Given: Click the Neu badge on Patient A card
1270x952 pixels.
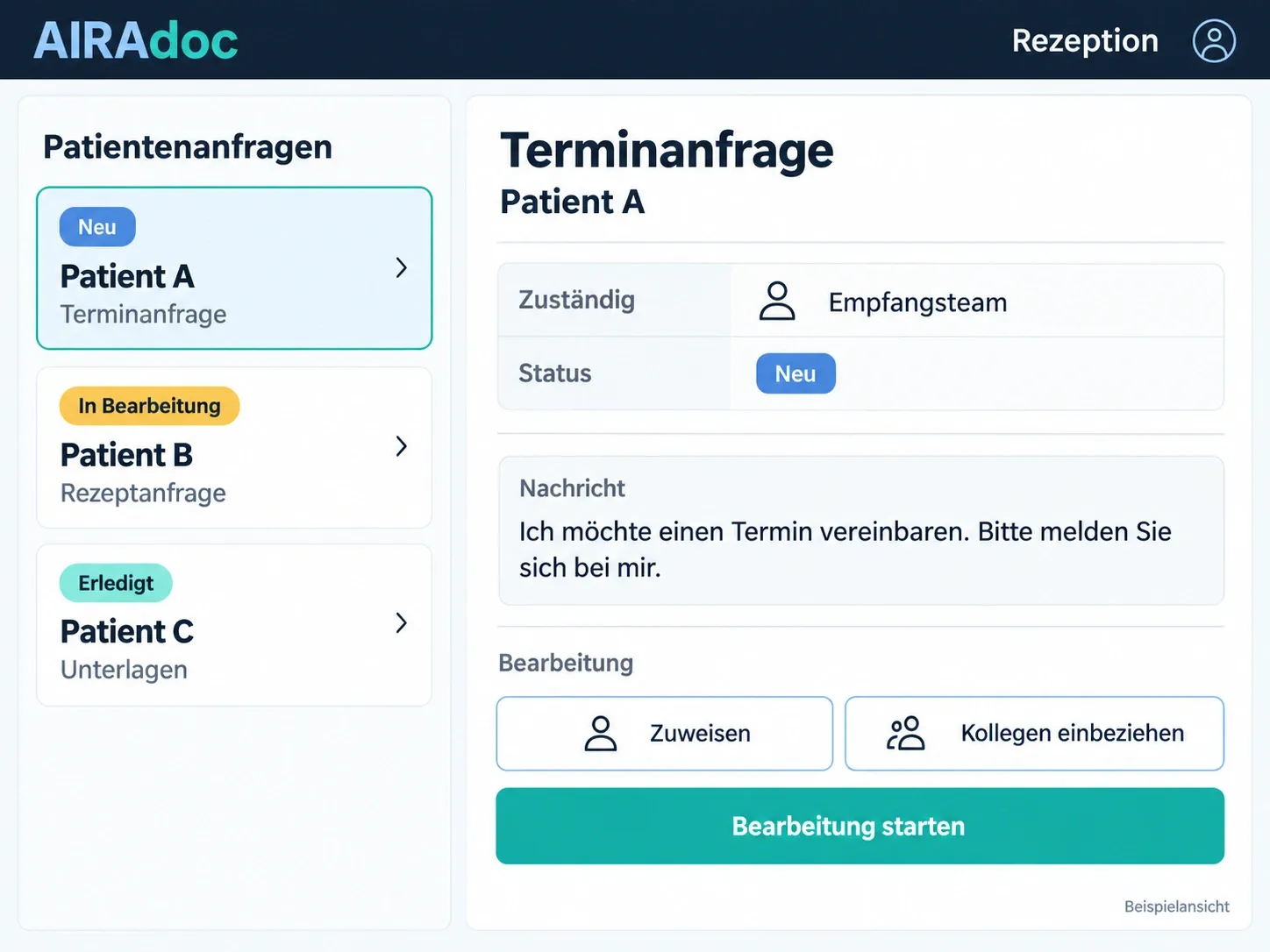Looking at the screenshot, I should (97, 227).
